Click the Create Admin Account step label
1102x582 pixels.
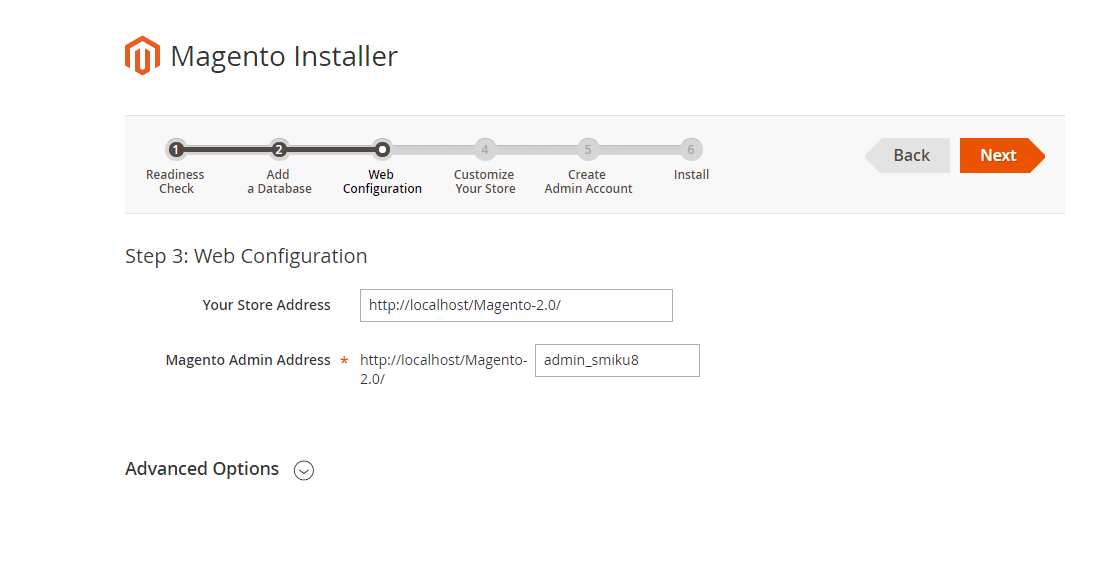588,181
